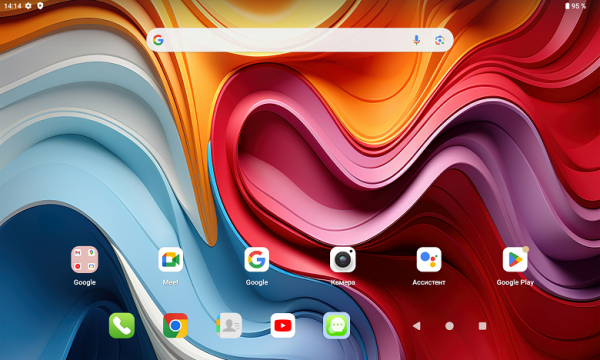Image resolution: width=600 pixels, height=360 pixels.
Task: Tap the battery indicator showing 95%
Action: (x=576, y=6)
